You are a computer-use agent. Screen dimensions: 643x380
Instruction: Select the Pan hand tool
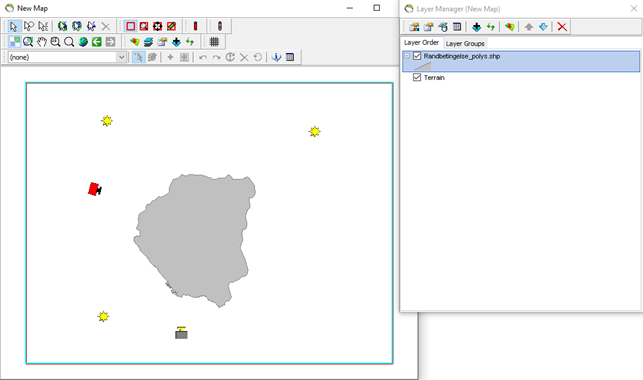coord(42,42)
